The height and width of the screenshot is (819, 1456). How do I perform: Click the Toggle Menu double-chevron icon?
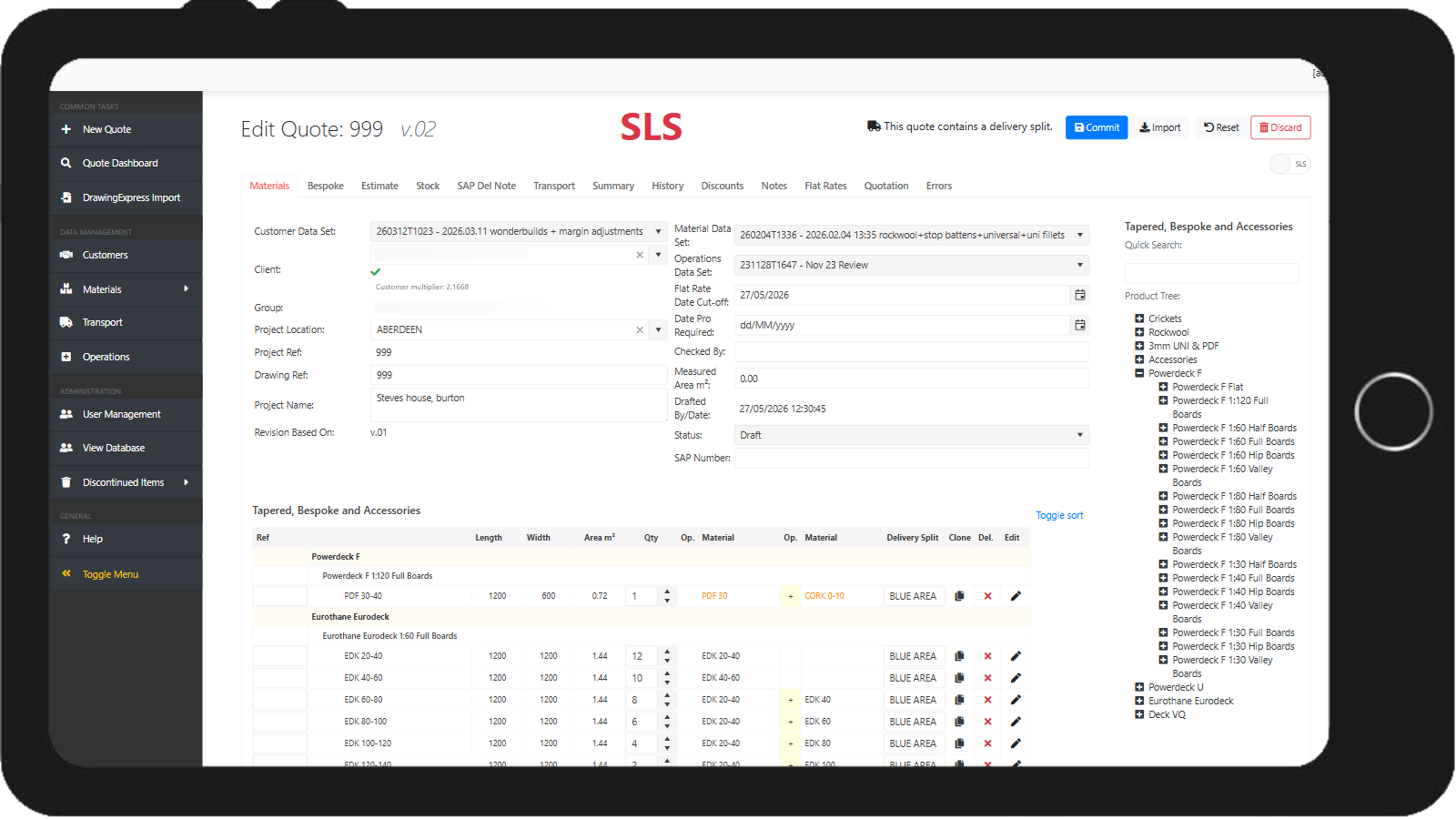pyautogui.click(x=66, y=574)
